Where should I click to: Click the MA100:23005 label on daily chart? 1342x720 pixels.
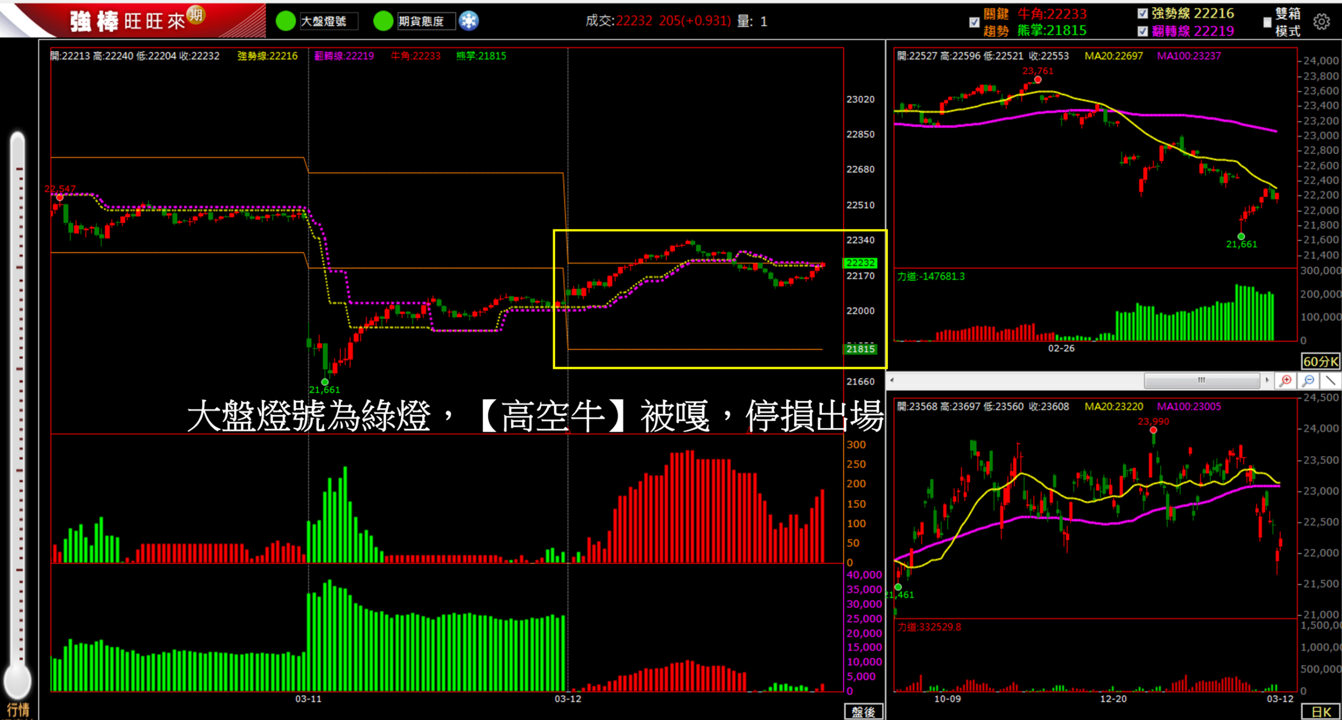(1189, 406)
